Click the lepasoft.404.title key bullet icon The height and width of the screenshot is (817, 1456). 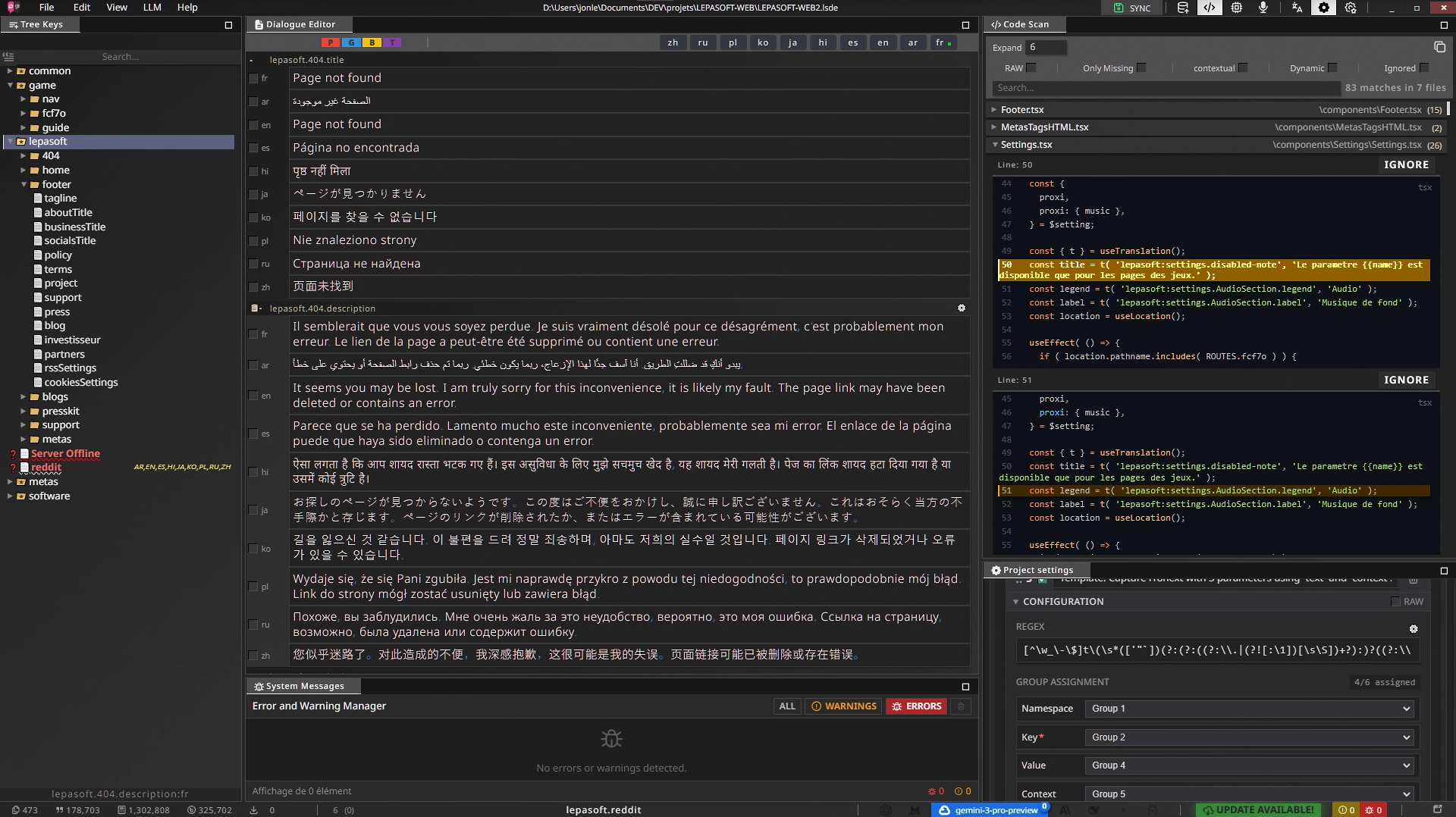(251, 60)
